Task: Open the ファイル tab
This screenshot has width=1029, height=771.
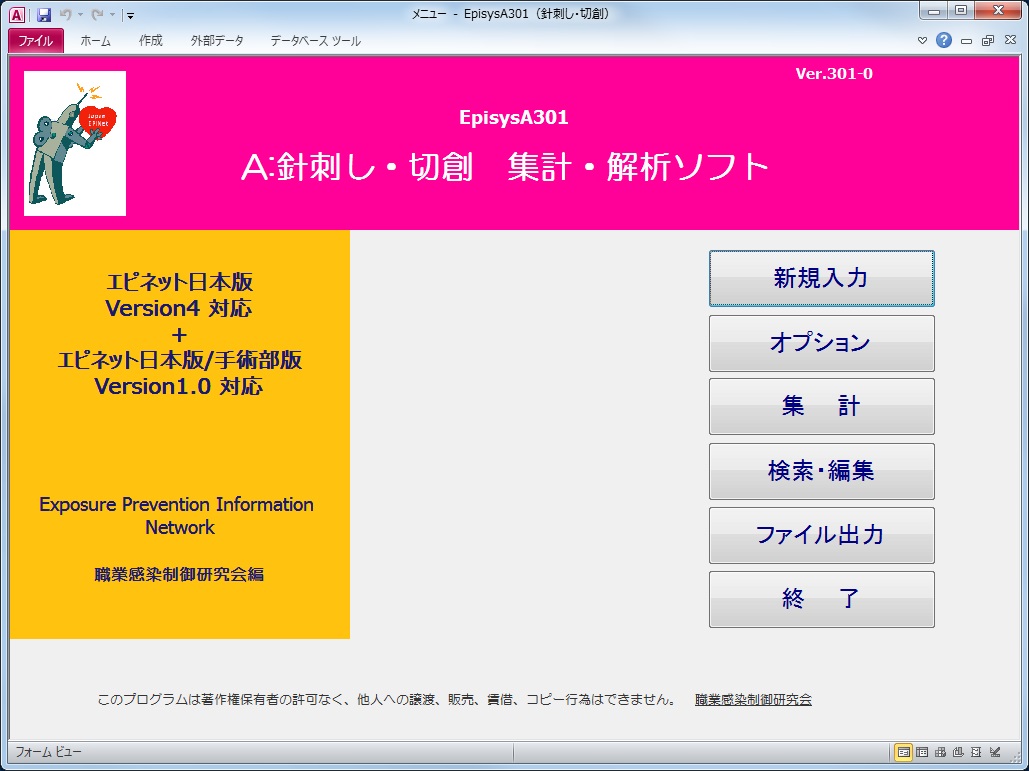Action: pyautogui.click(x=36, y=41)
